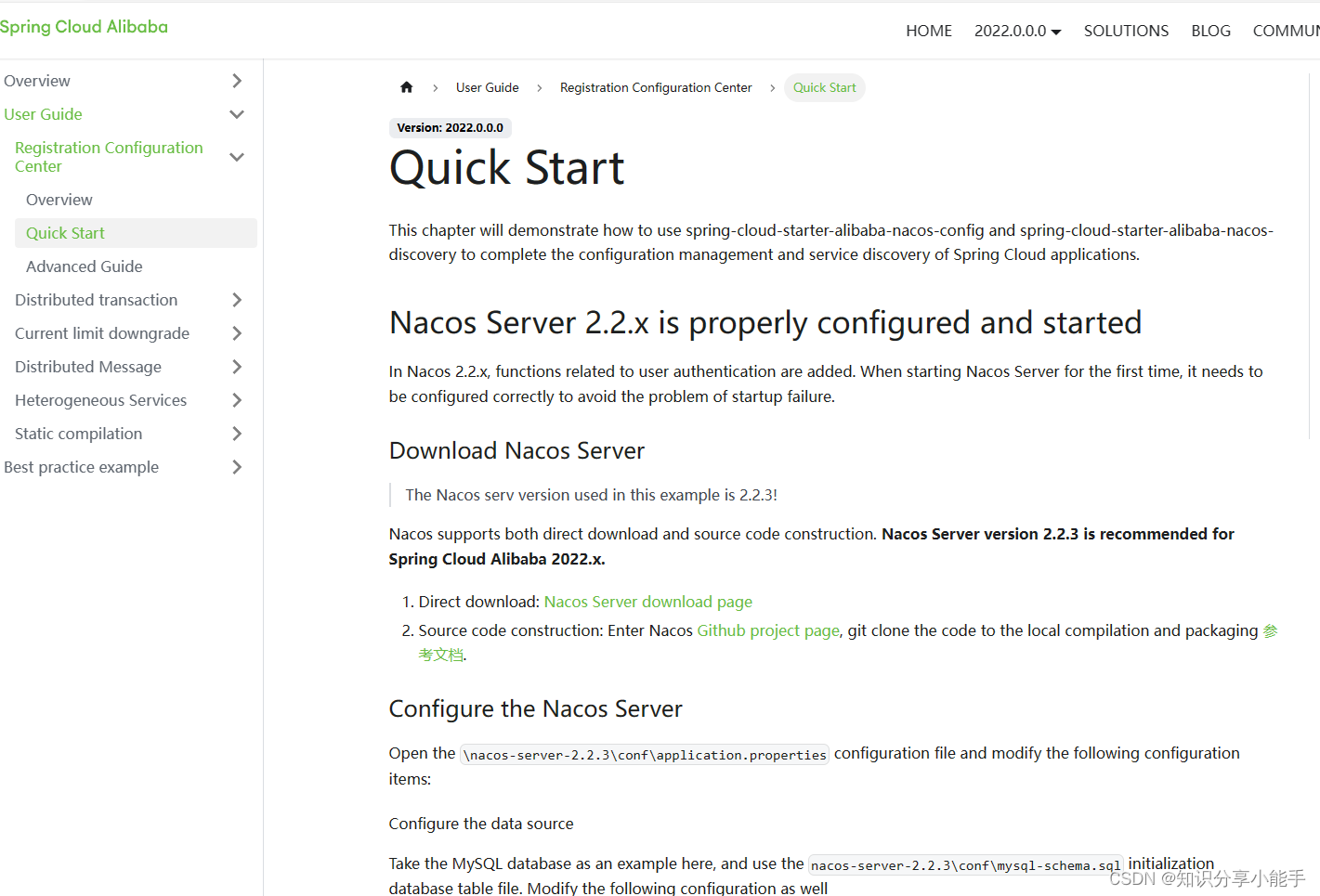Open the 2022.0.0.0 version dropdown
This screenshot has width=1320, height=896.
point(1017,31)
